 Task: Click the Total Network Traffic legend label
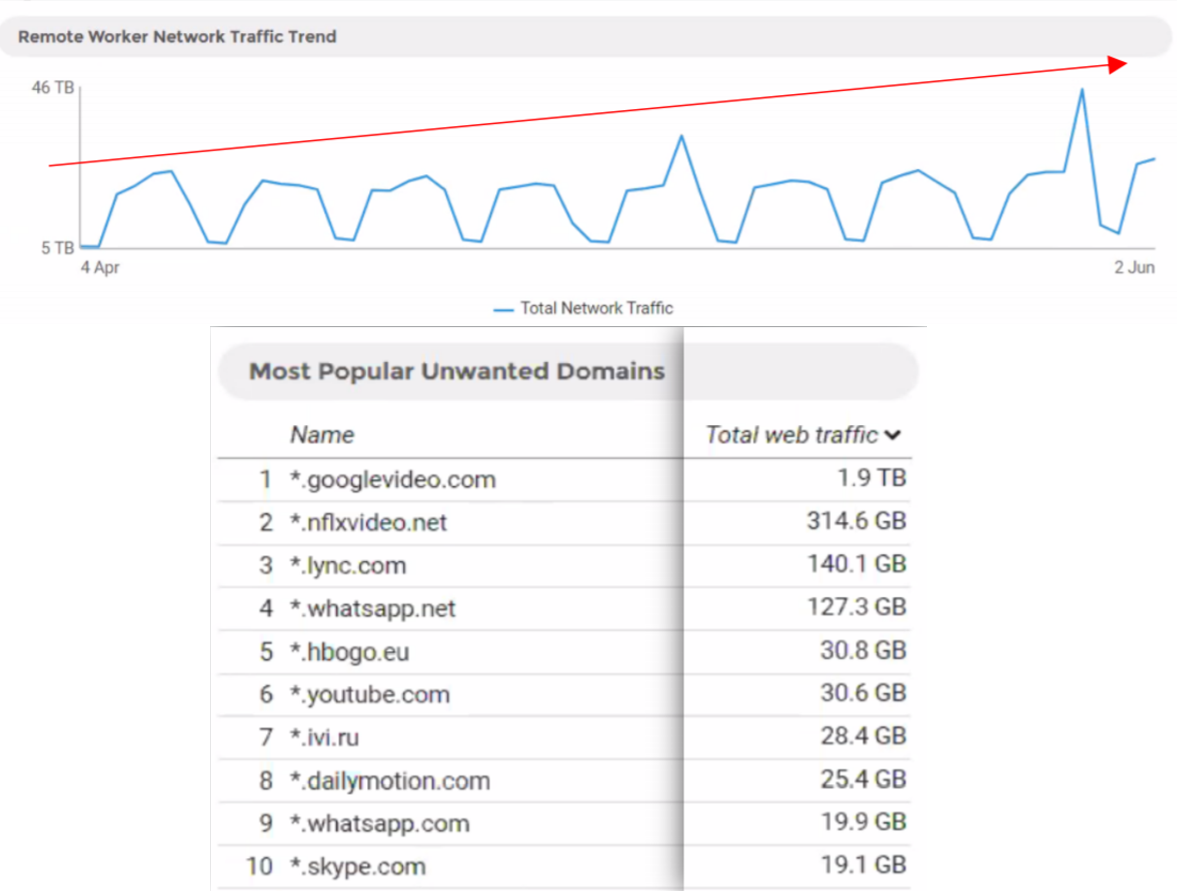coord(596,309)
